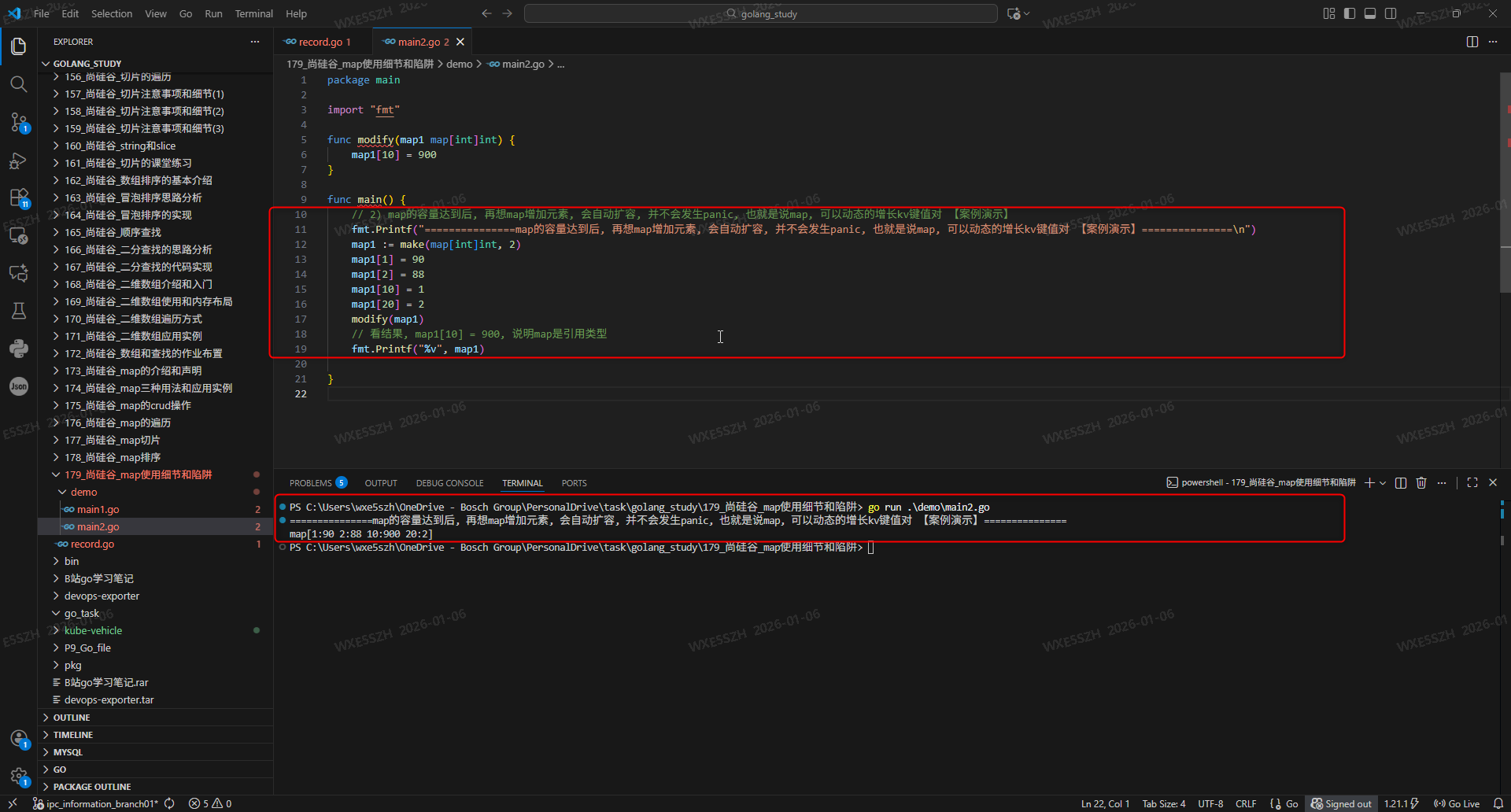
Task: Open the Source Control view
Action: [x=19, y=122]
